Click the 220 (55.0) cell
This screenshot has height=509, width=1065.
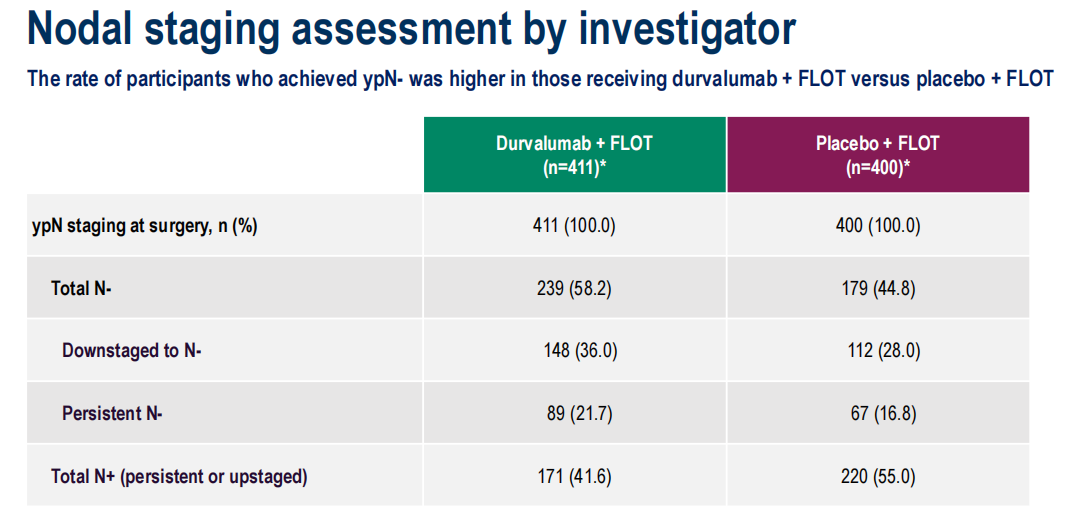tap(877, 476)
